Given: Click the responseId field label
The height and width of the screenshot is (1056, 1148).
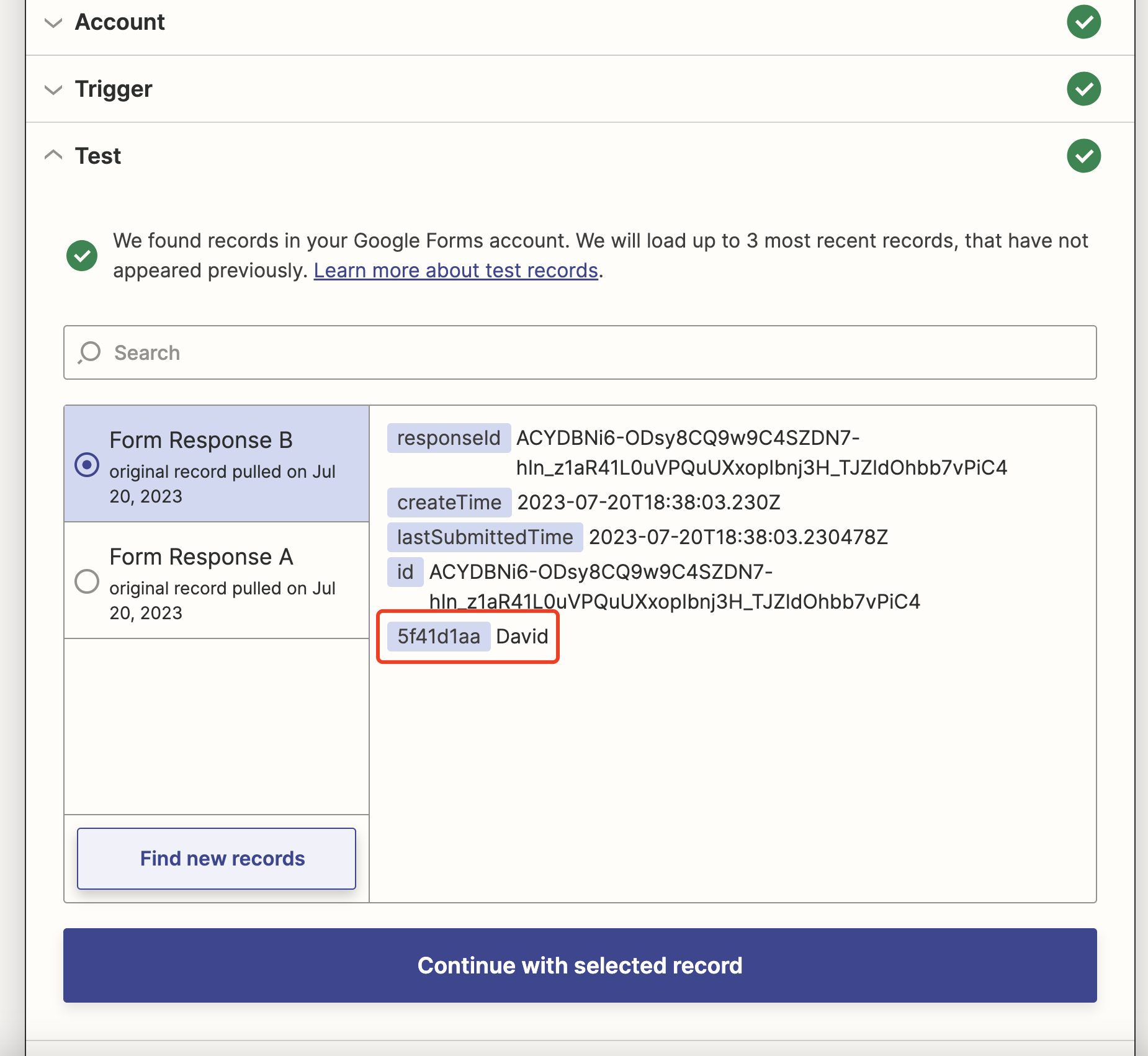Looking at the screenshot, I should [449, 438].
